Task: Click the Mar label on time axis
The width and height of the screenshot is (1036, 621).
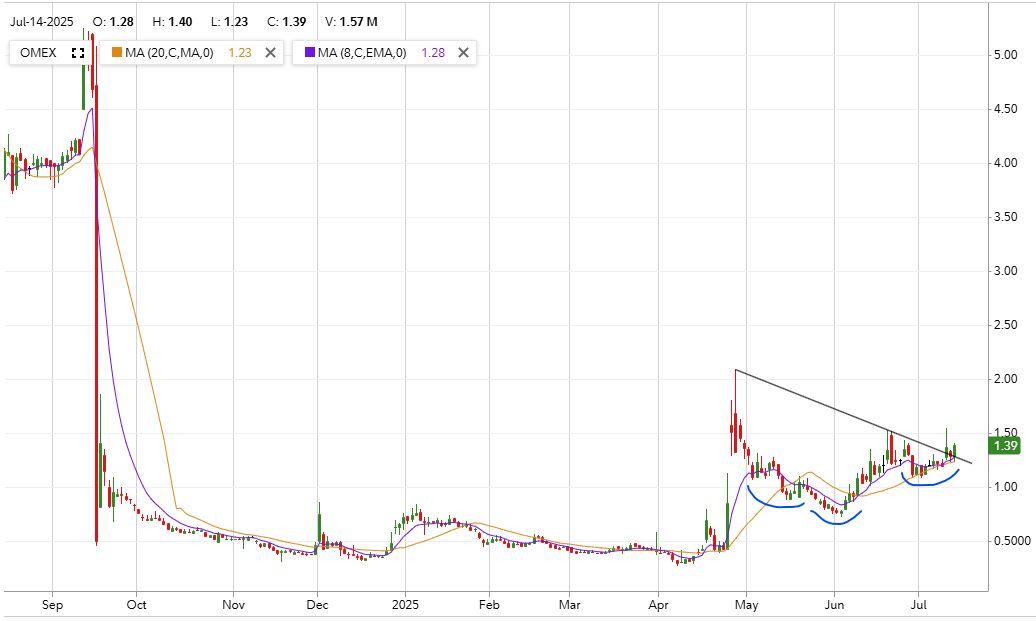Action: coord(570,604)
